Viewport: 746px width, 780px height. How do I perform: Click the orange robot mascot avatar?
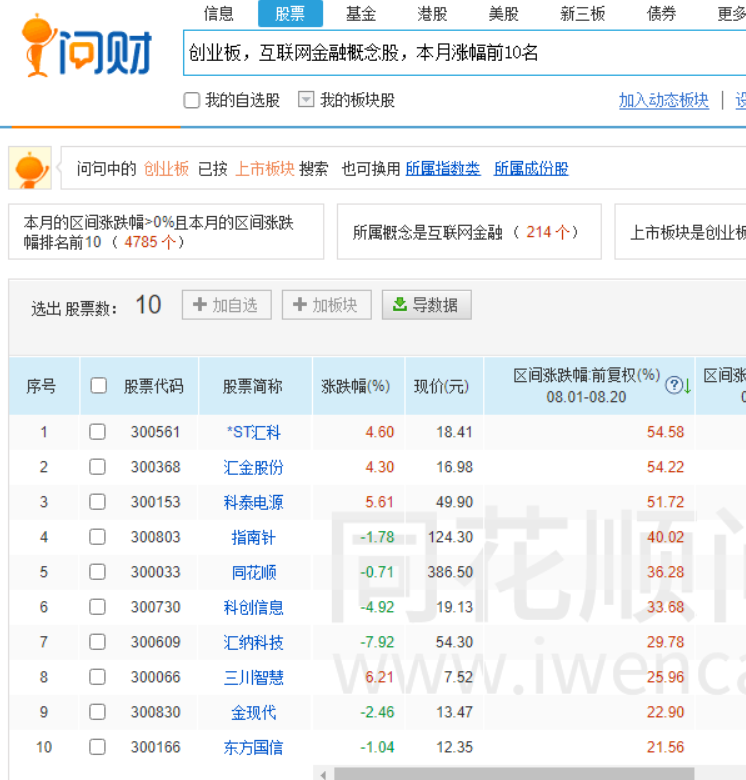[30, 168]
